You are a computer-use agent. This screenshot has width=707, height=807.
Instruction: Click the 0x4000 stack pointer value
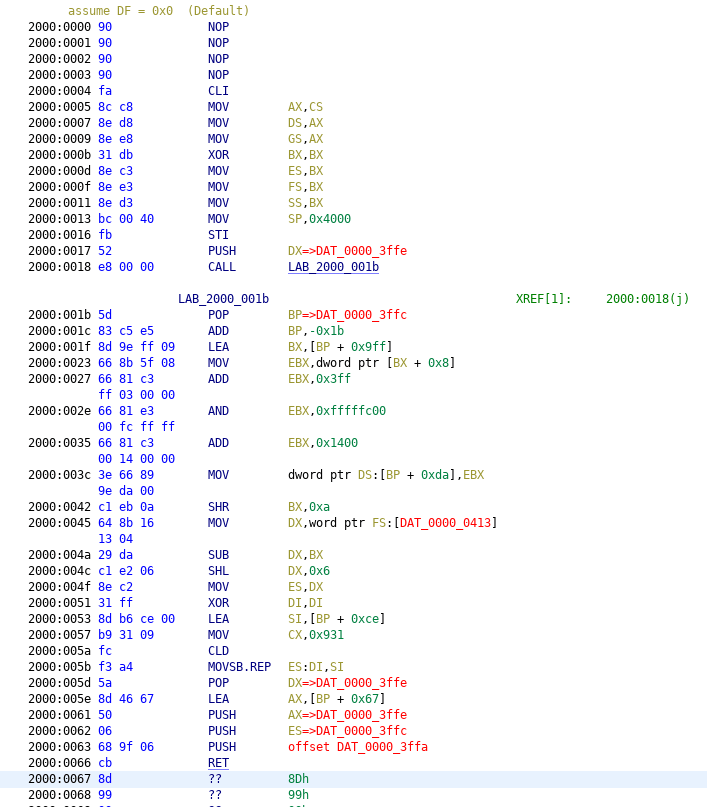pyautogui.click(x=329, y=219)
